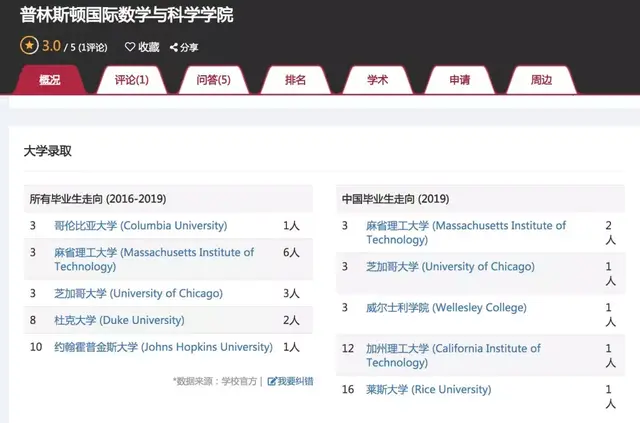This screenshot has width=640, height=423.
Task: Open the Johns Hopkins University link
Action: tap(163, 347)
